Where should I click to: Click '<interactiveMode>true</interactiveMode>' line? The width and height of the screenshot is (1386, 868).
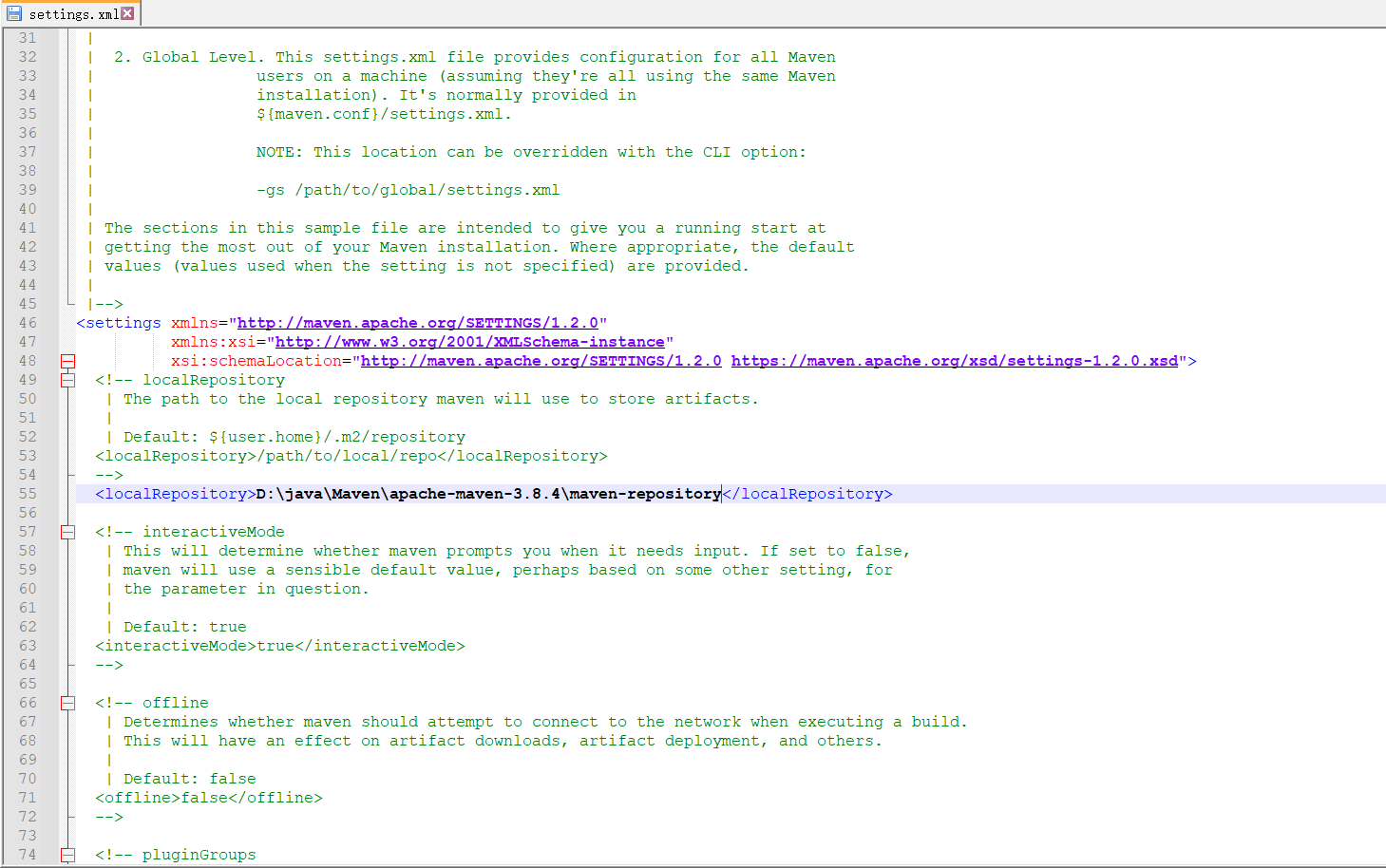(280, 646)
